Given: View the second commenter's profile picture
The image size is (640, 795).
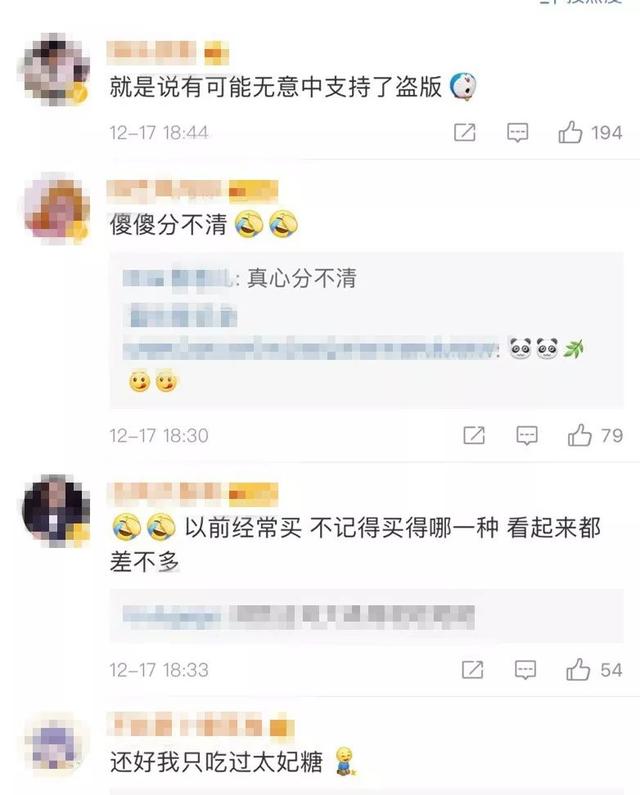Looking at the screenshot, I should pyautogui.click(x=56, y=208).
